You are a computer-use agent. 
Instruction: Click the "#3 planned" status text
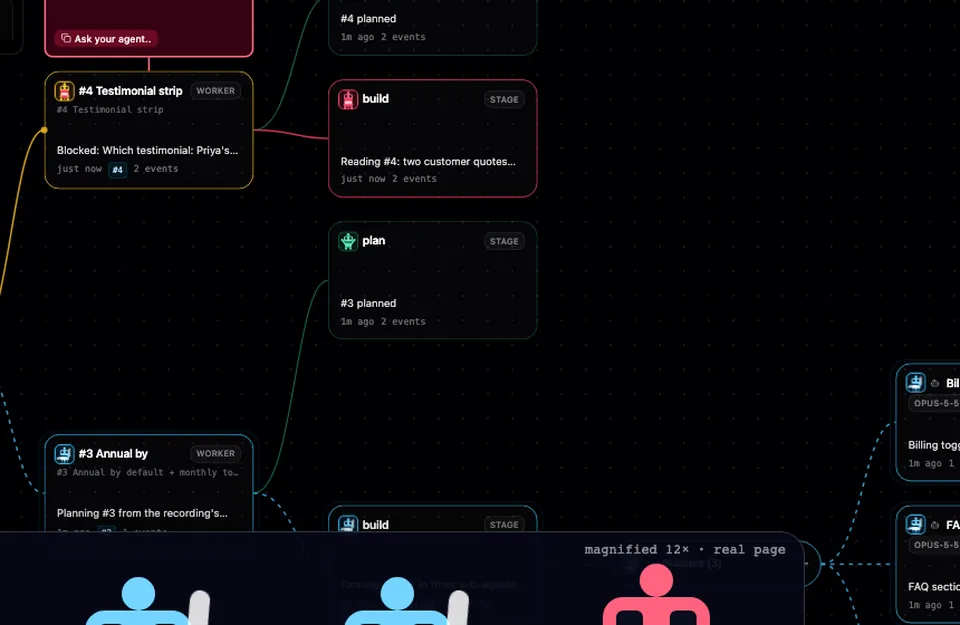pos(369,304)
